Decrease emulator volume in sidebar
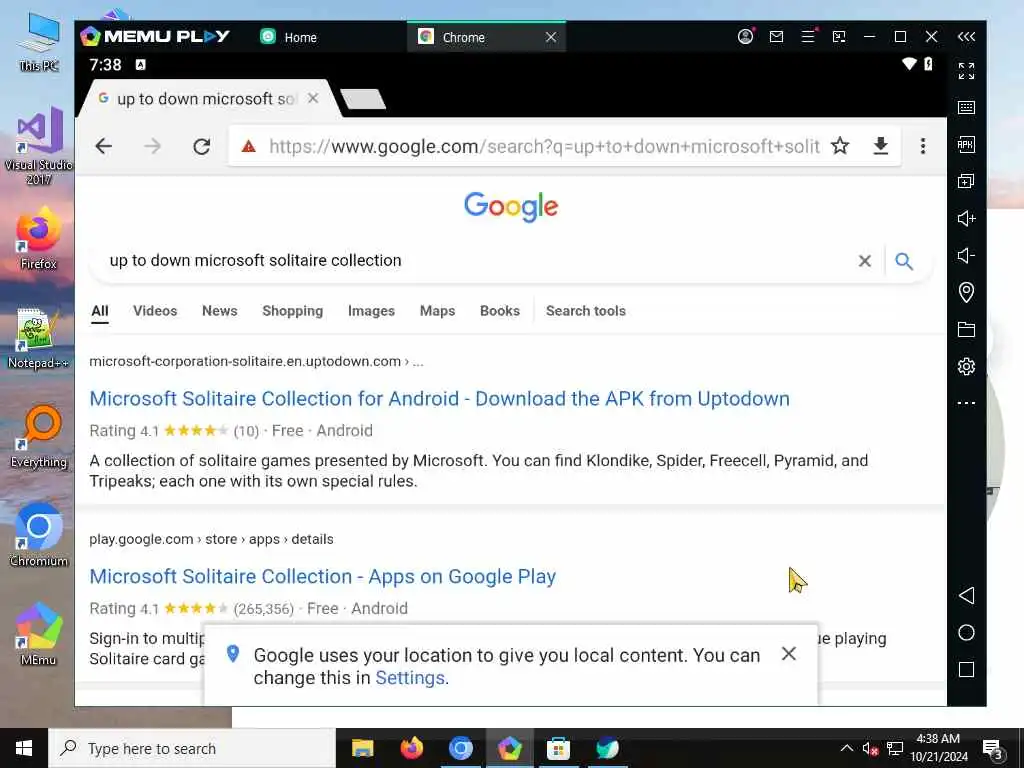The width and height of the screenshot is (1024, 768). point(967,255)
